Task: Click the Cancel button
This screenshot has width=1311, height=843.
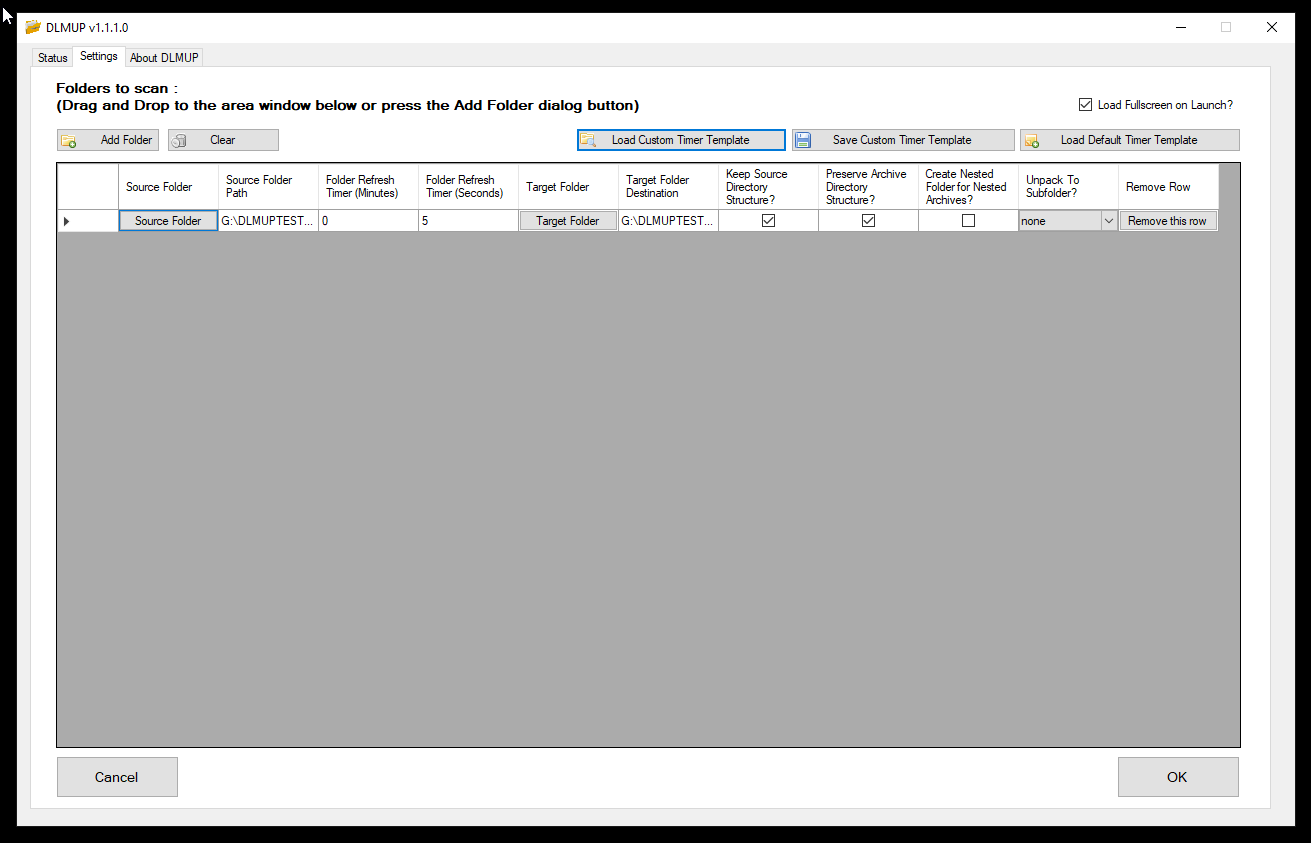Action: click(x=117, y=777)
